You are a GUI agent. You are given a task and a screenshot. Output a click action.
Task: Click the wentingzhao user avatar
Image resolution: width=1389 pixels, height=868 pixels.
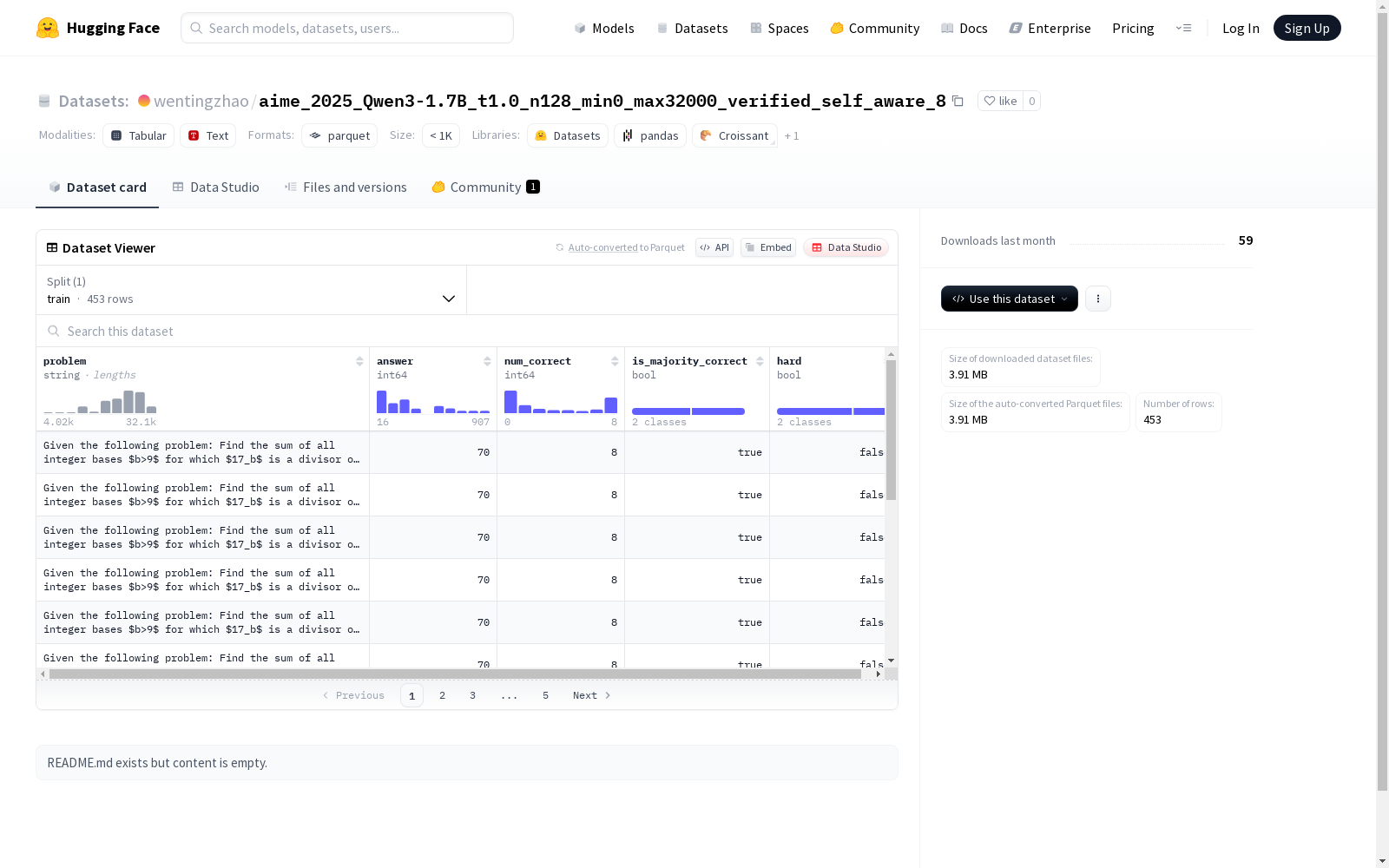[x=144, y=101]
